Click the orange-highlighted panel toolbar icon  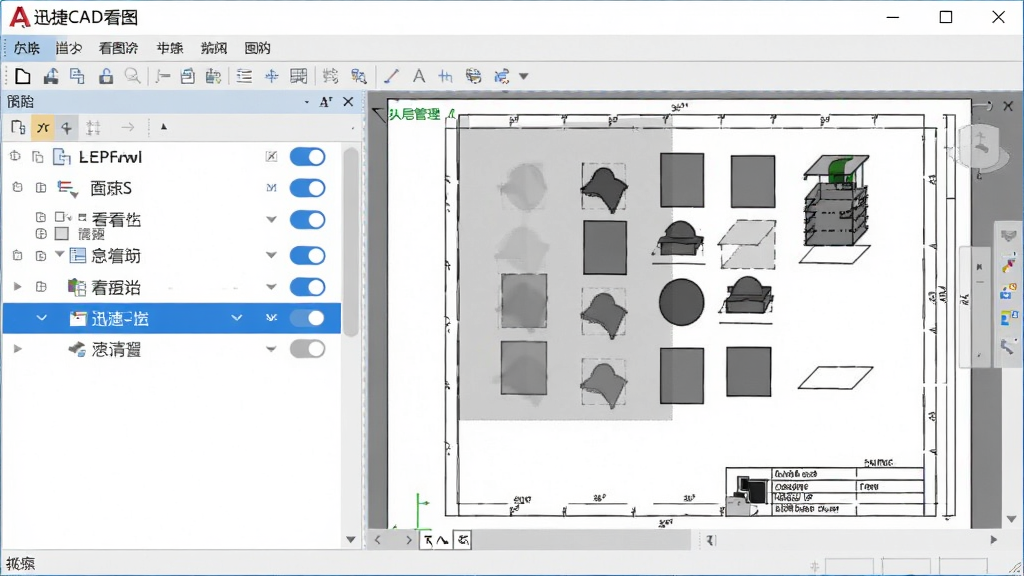tap(43, 127)
